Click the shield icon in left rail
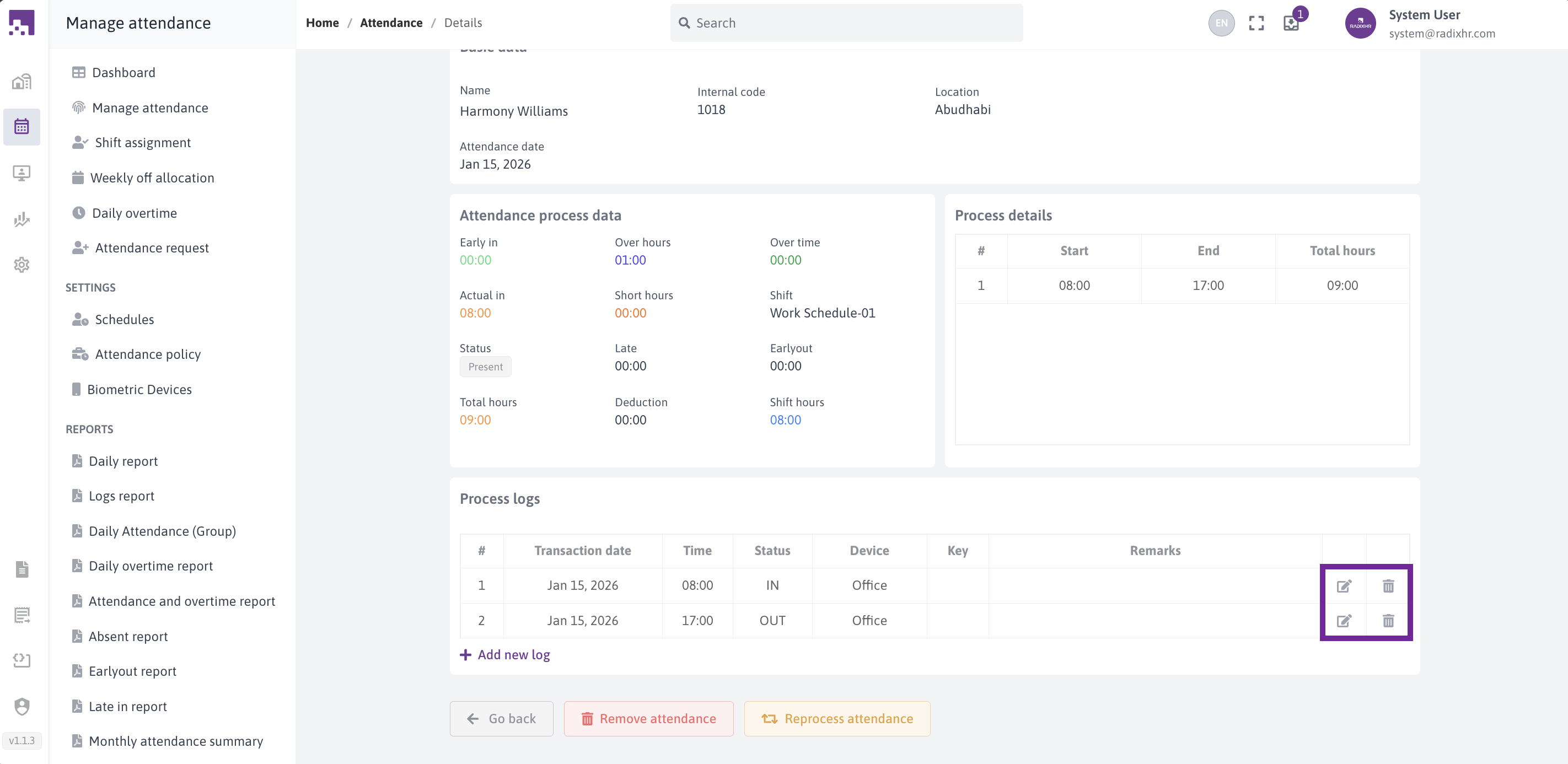The height and width of the screenshot is (764, 1568). pos(22,706)
